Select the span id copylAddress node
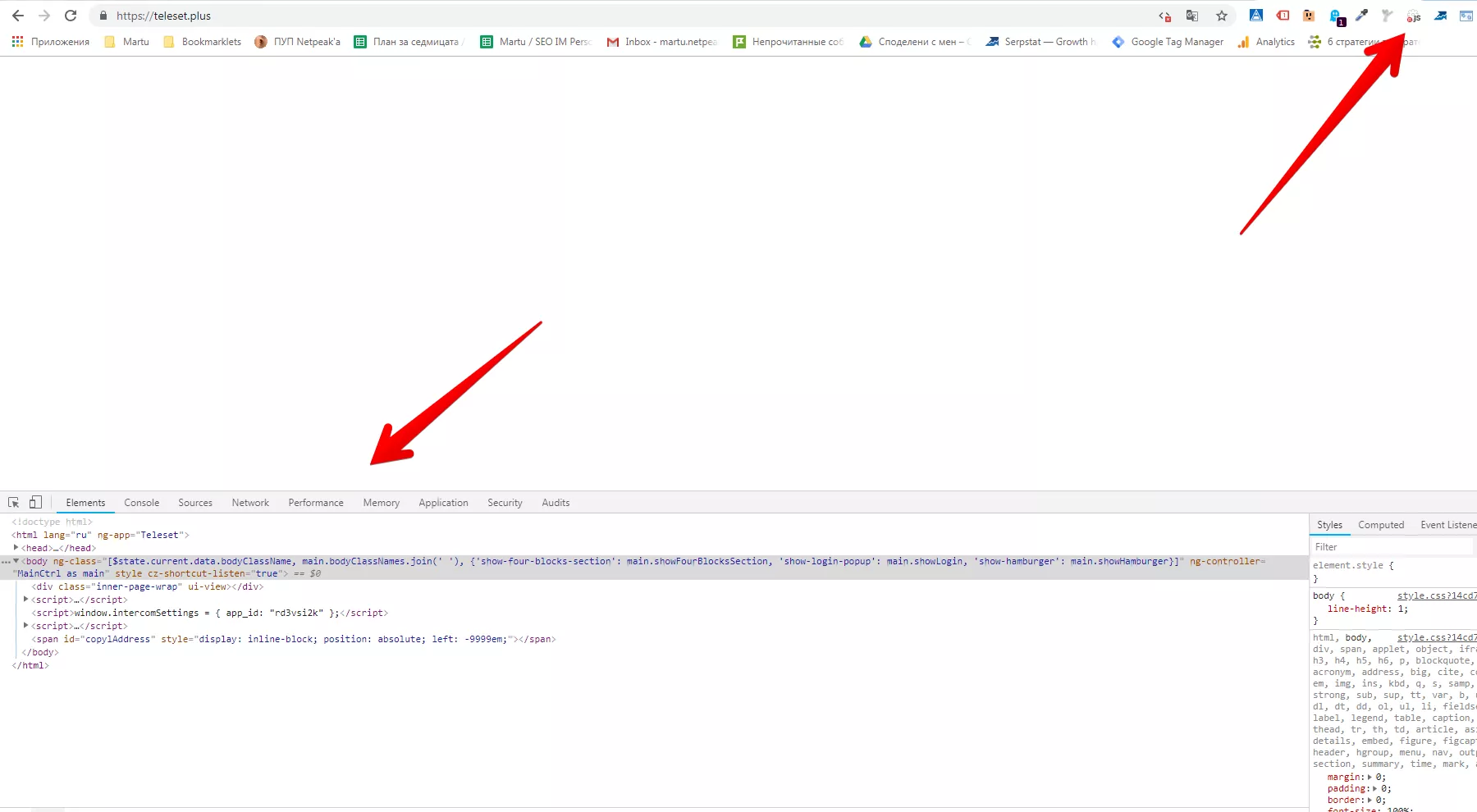The image size is (1477, 812). 294,639
